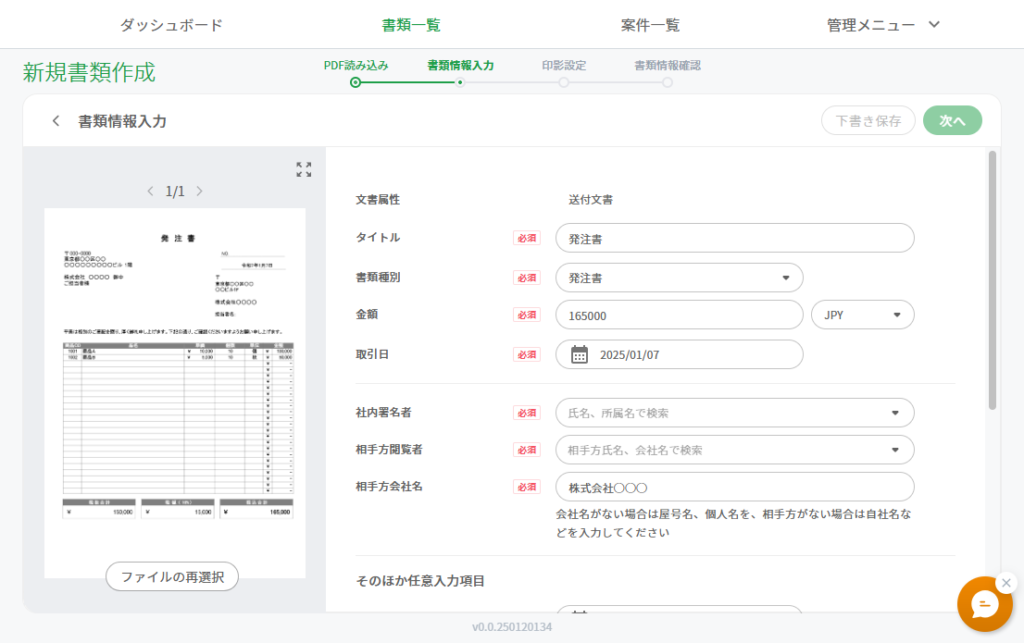Open the 社内署名者 search dropdown
The height and width of the screenshot is (643, 1024).
pyautogui.click(x=735, y=413)
